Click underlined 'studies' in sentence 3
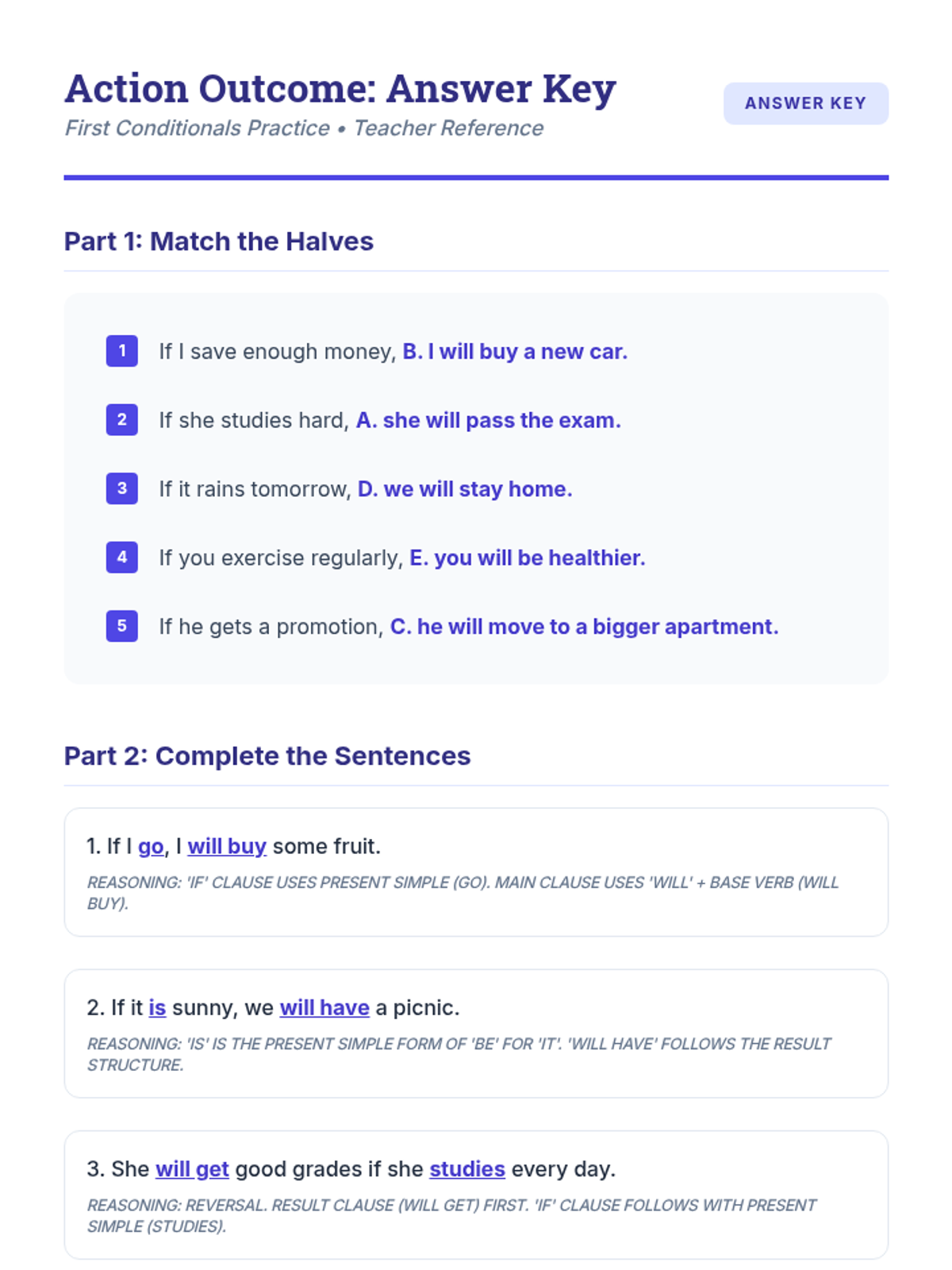Viewport: 952px width, 1270px height. coord(467,1169)
